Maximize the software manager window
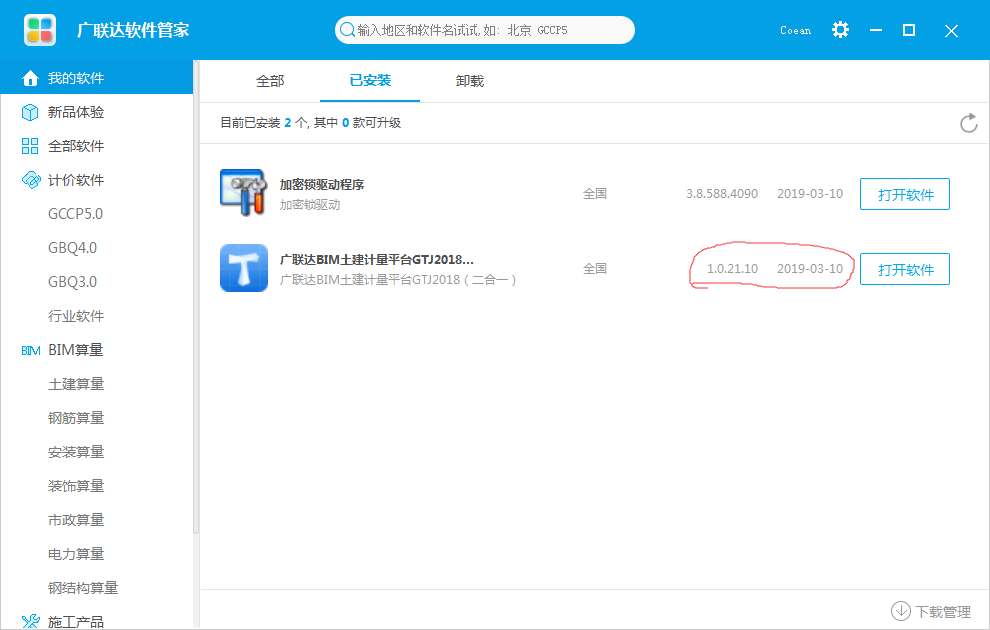990x630 pixels. coord(909,30)
